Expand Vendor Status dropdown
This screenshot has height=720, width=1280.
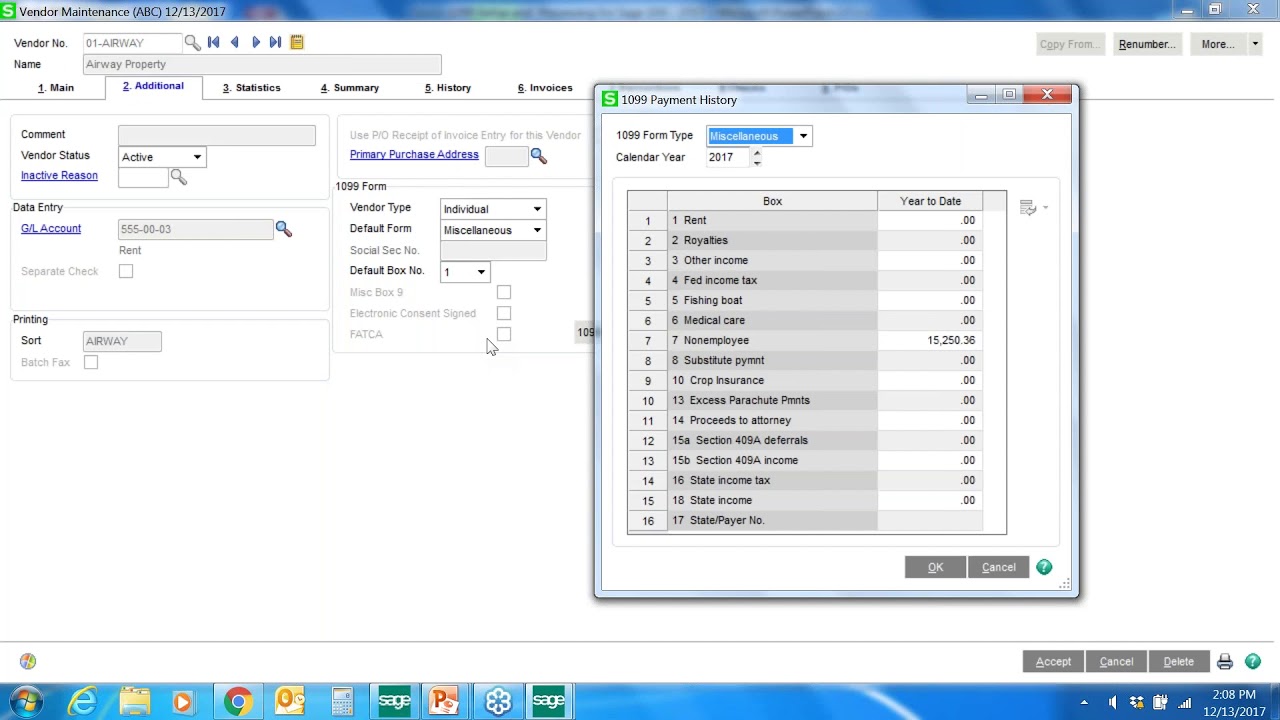[197, 157]
